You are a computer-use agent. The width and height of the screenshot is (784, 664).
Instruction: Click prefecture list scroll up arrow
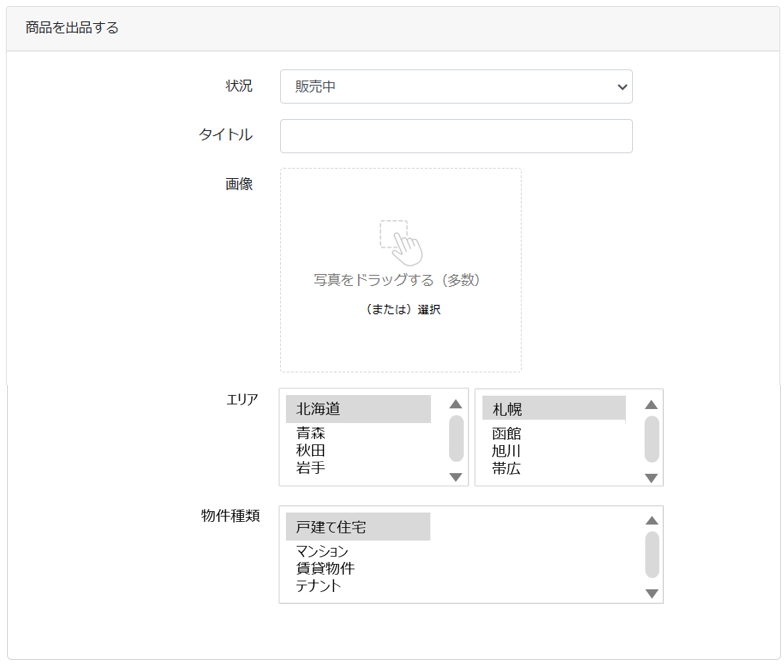tap(456, 404)
